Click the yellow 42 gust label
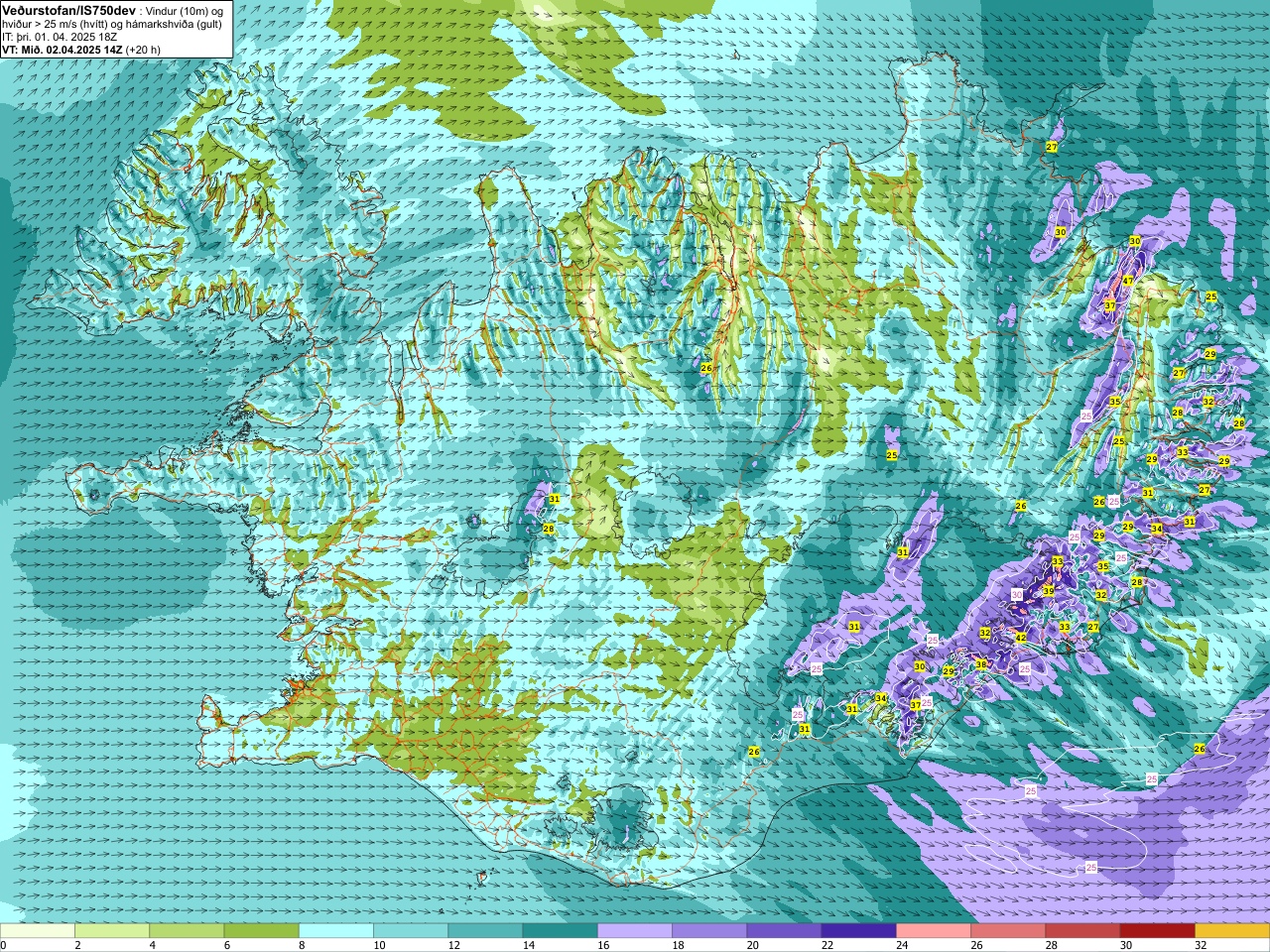The image size is (1270, 952). [1021, 638]
